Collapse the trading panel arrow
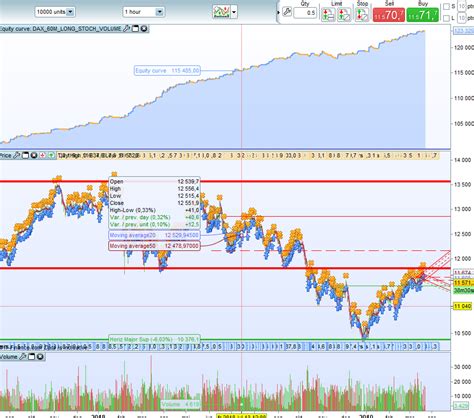This screenshot has width=474, height=418. pyautogui.click(x=279, y=12)
